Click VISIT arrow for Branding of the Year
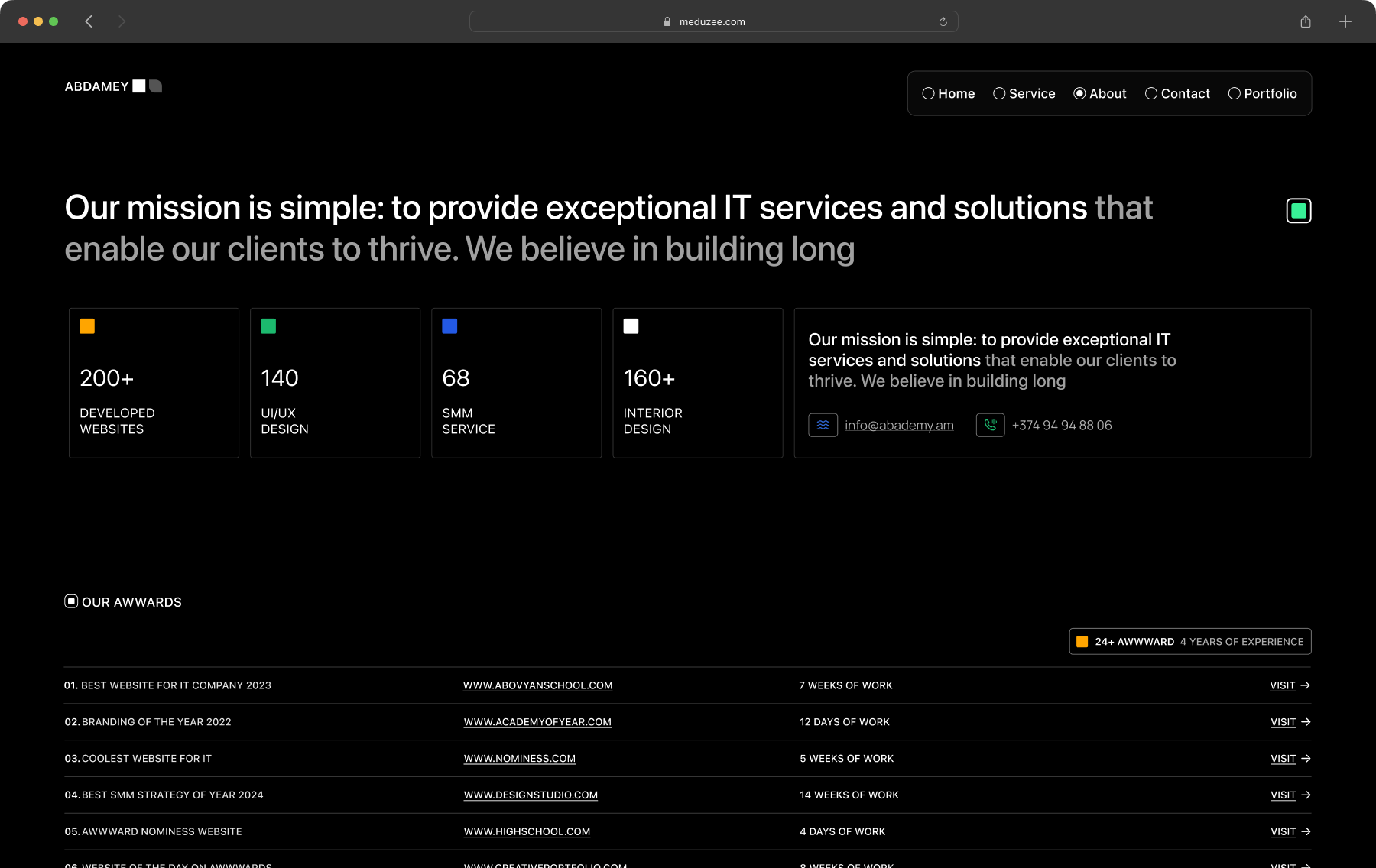The image size is (1376, 868). pos(1290,722)
